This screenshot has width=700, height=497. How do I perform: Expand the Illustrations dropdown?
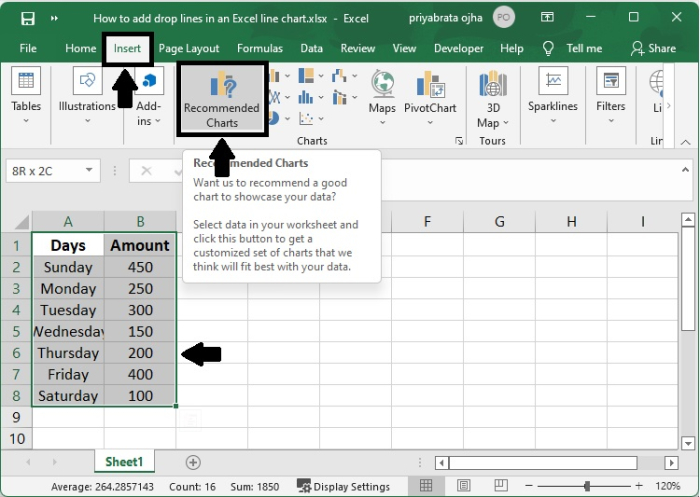pos(87,120)
